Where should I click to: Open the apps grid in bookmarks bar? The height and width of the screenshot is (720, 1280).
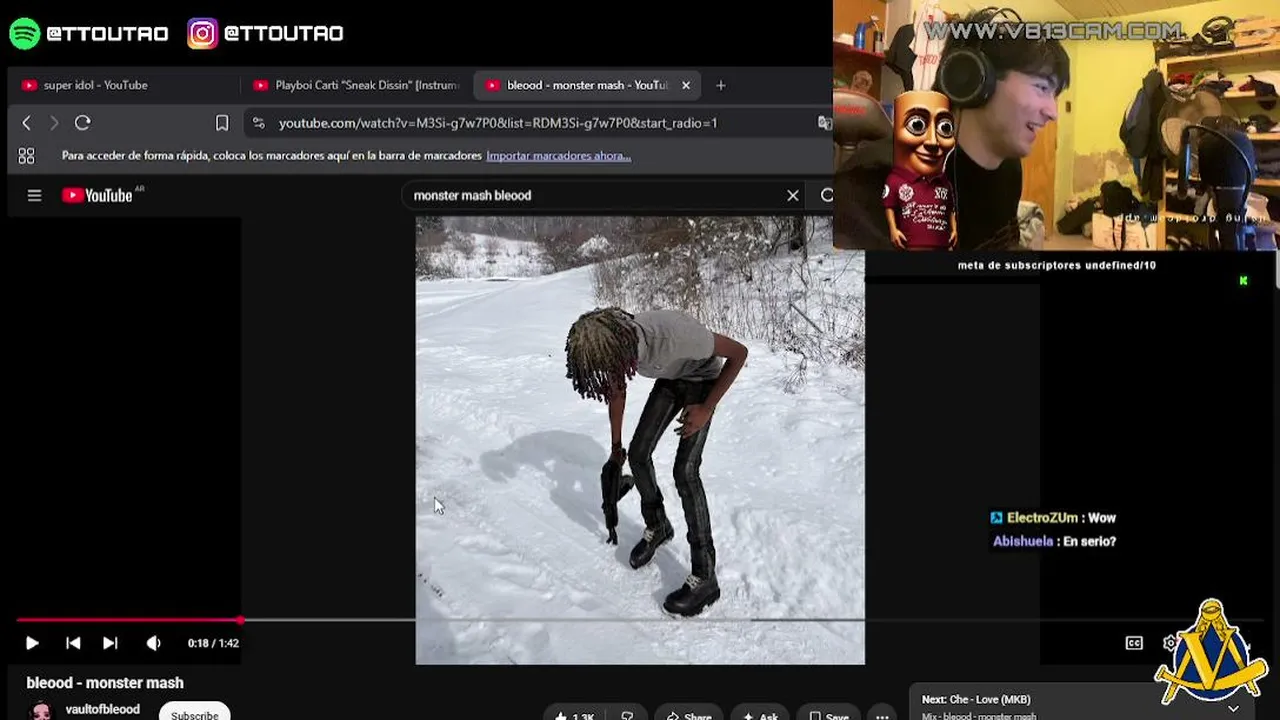click(x=26, y=156)
